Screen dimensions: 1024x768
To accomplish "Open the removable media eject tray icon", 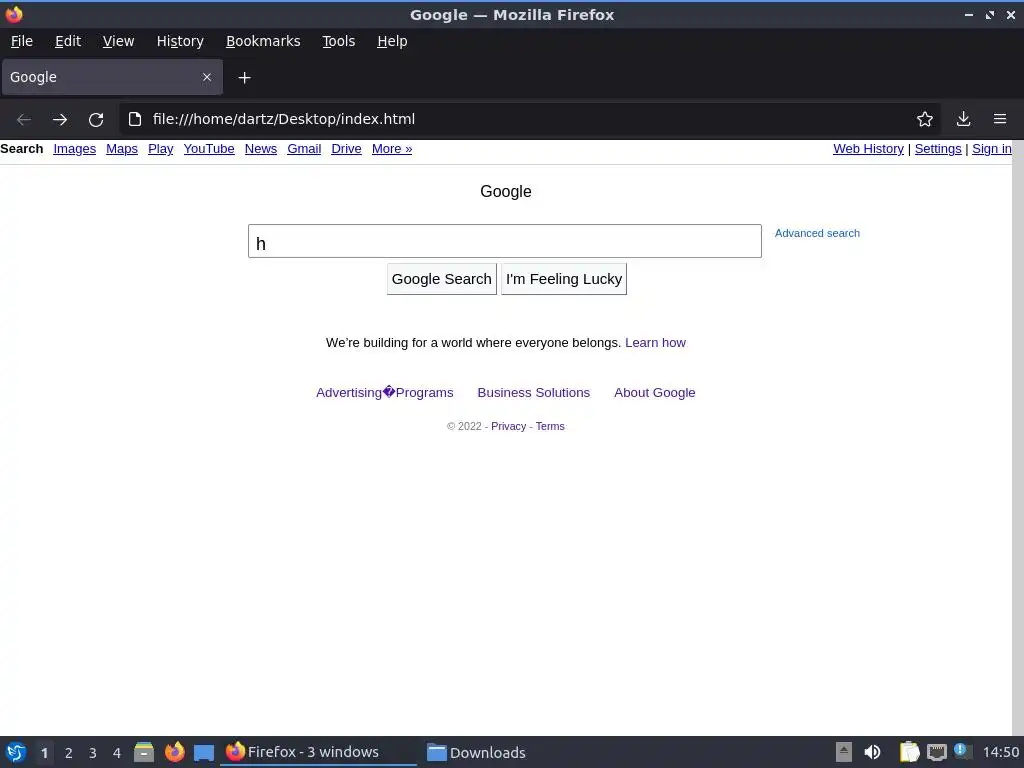I will pos(844,752).
